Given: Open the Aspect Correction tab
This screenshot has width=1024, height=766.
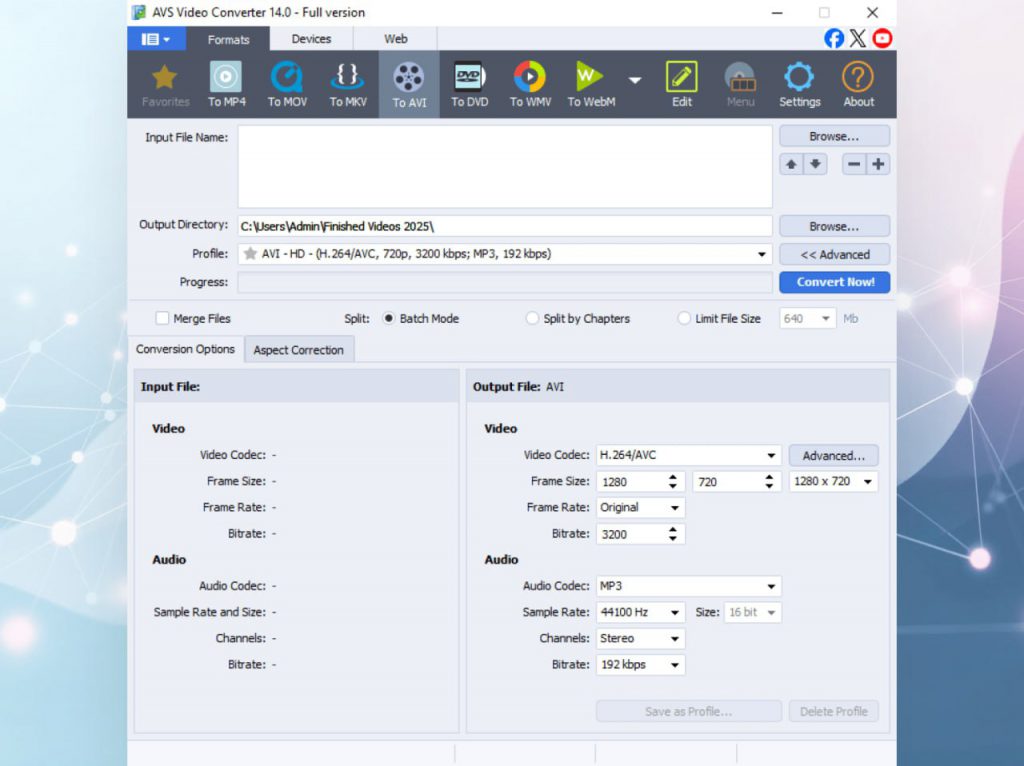Looking at the screenshot, I should 298,350.
